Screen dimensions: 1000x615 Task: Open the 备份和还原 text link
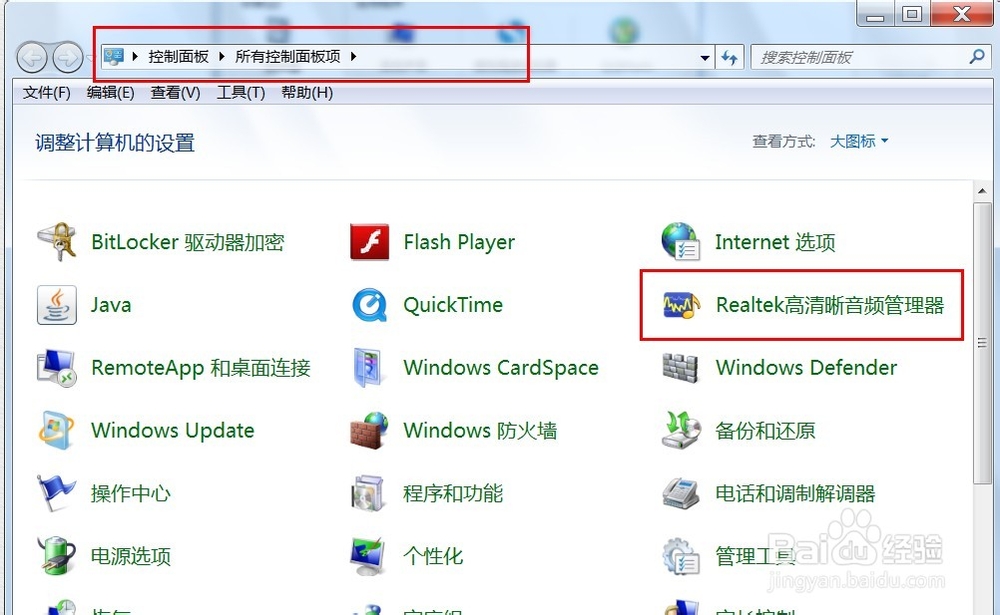coord(765,431)
